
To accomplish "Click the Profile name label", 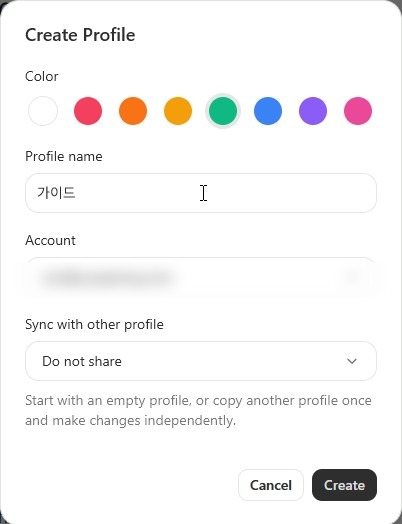I will coord(64,156).
